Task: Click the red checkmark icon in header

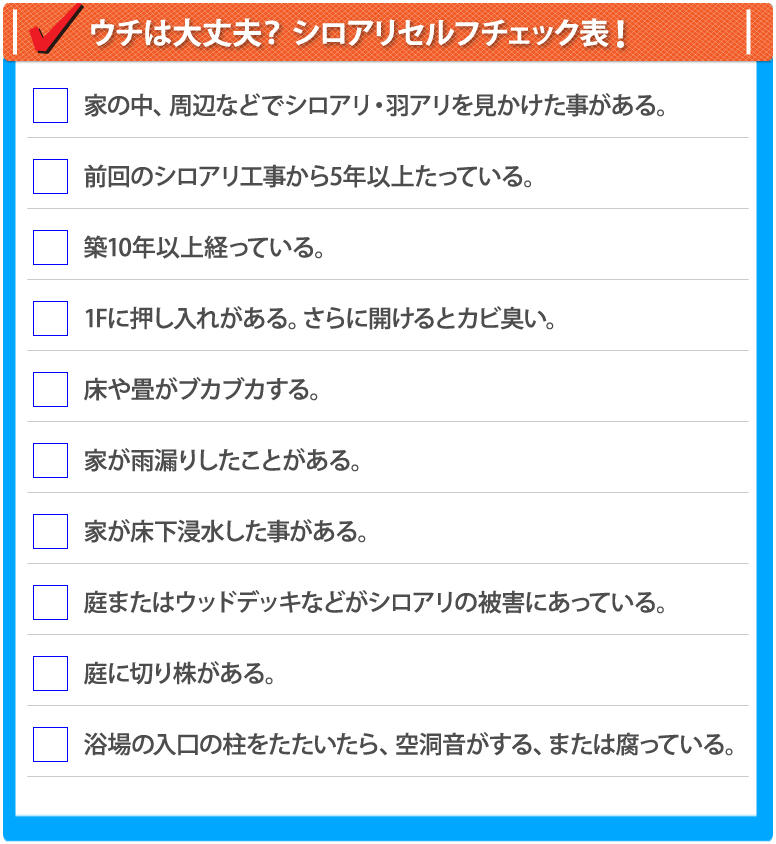Action: coord(54,30)
